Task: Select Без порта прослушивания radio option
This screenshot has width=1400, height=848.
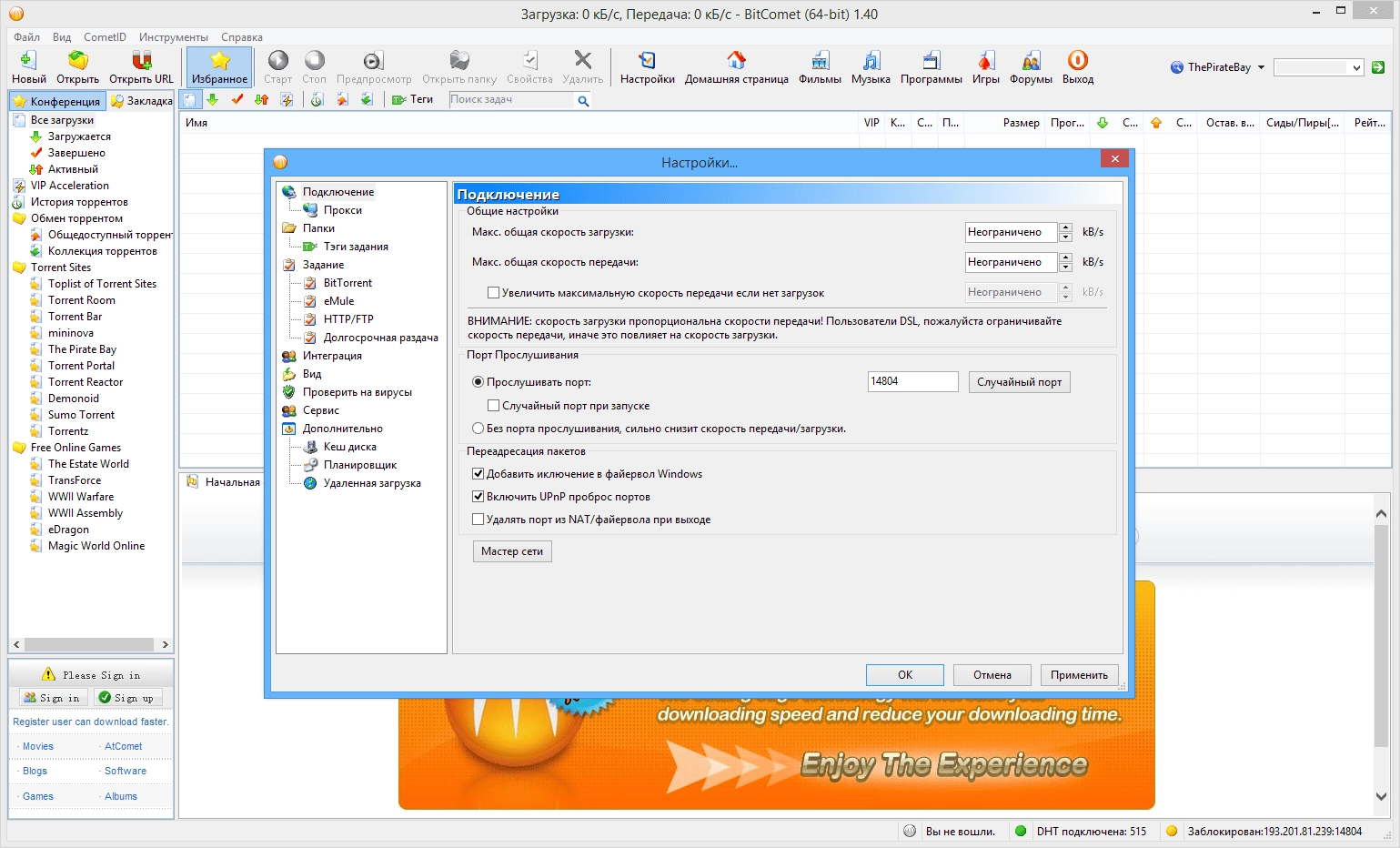Action: click(478, 429)
